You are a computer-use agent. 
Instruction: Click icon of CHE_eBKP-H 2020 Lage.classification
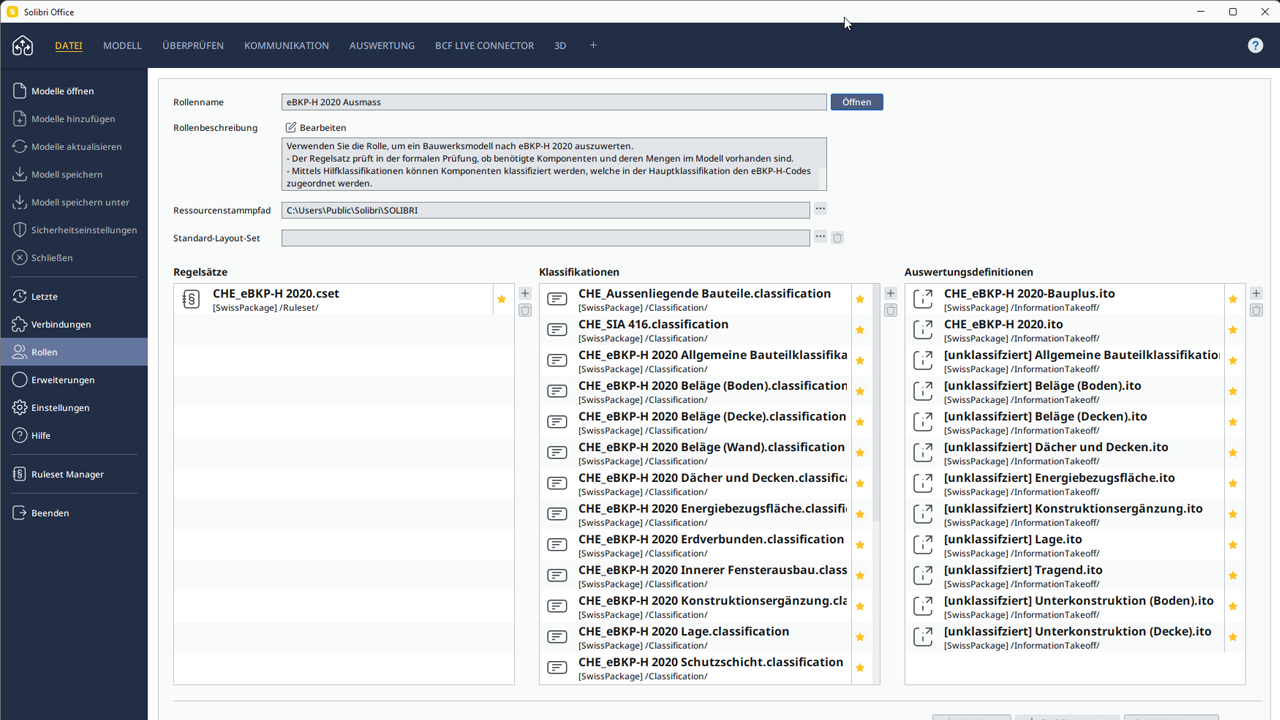558,637
